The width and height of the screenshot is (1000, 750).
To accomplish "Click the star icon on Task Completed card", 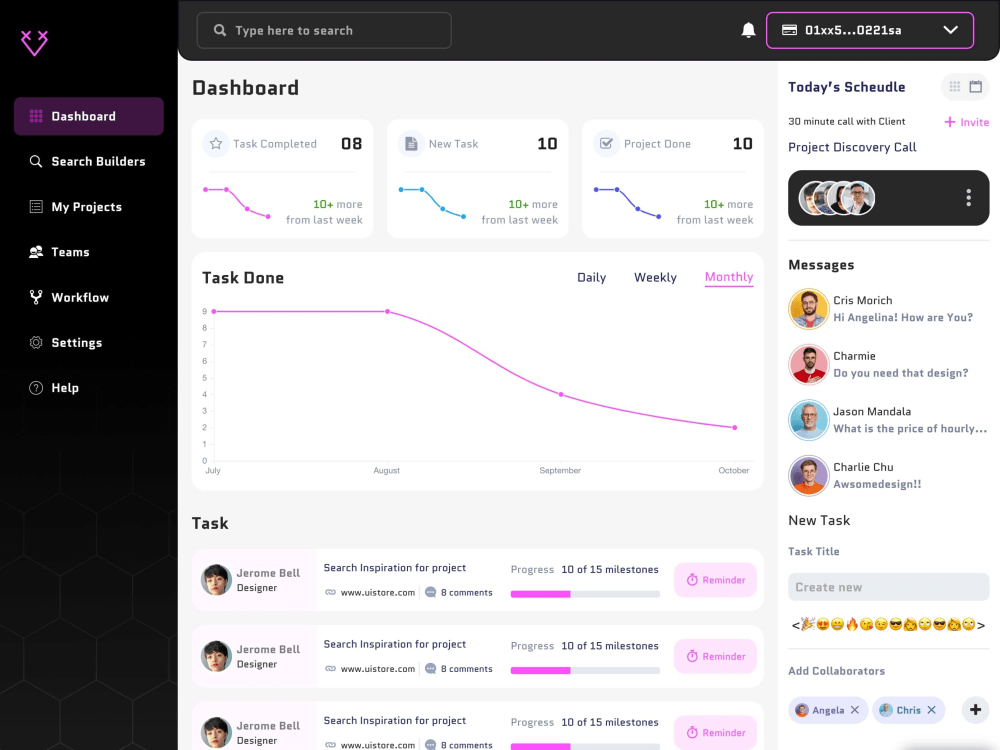I will pyautogui.click(x=216, y=143).
